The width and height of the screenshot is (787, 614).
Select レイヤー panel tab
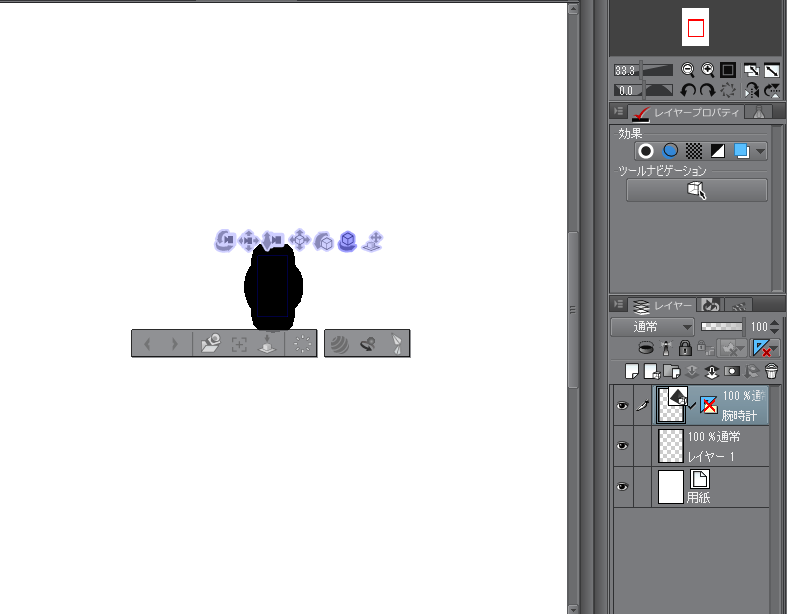pyautogui.click(x=662, y=305)
